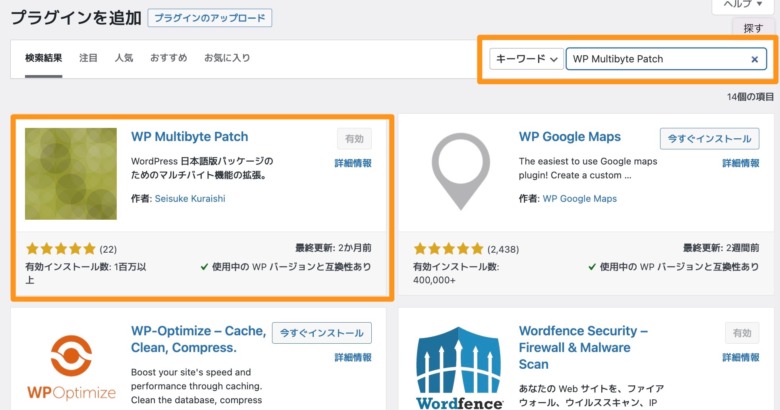780x410 pixels.
Task: Click the author link WP Google Maps
Action: (x=580, y=199)
